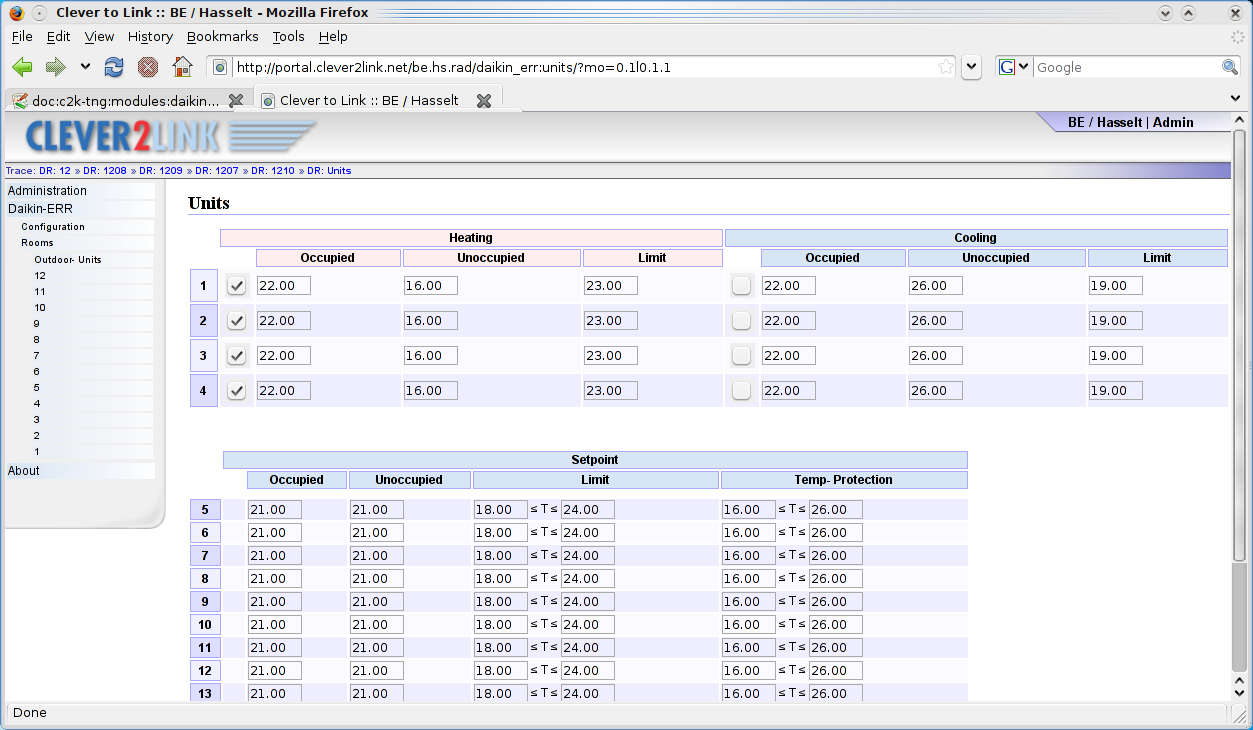This screenshot has width=1253, height=730.
Task: Click the page vertical scrollbar thumb
Action: click(1240, 345)
